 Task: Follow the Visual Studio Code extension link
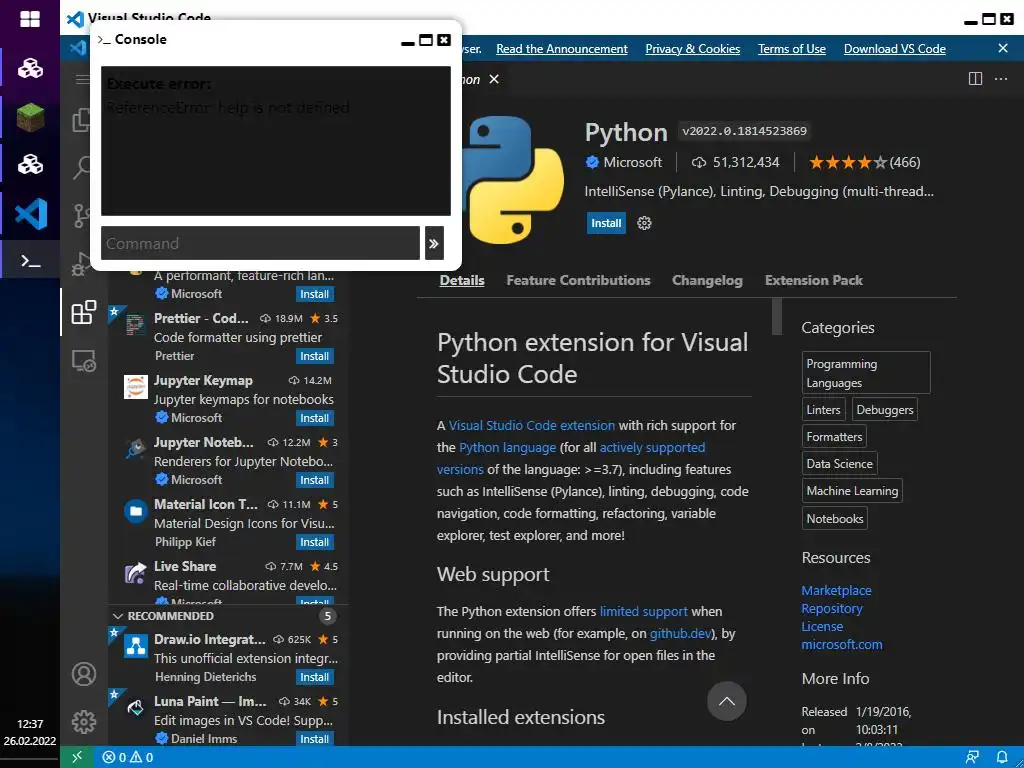coord(532,425)
